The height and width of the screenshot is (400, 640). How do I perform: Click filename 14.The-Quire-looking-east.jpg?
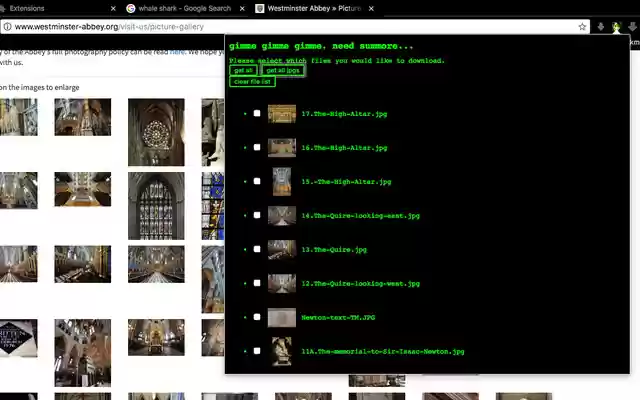pyautogui.click(x=360, y=216)
